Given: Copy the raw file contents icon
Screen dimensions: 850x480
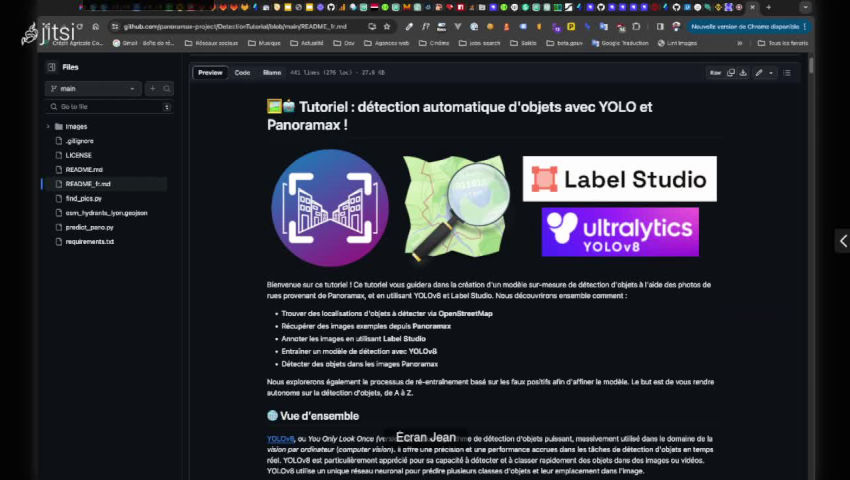Looking at the screenshot, I should 731,73.
